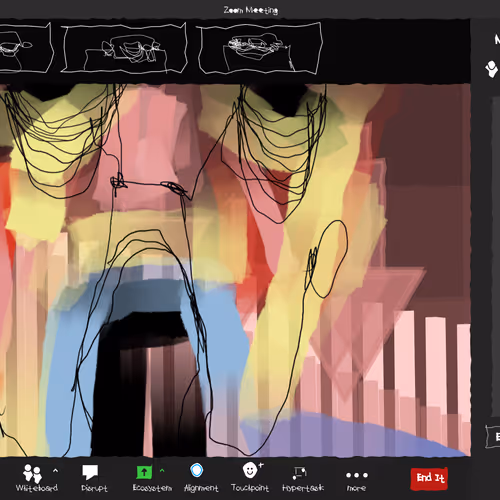Click the participant avatar icon in side panel

pyautogui.click(x=492, y=69)
